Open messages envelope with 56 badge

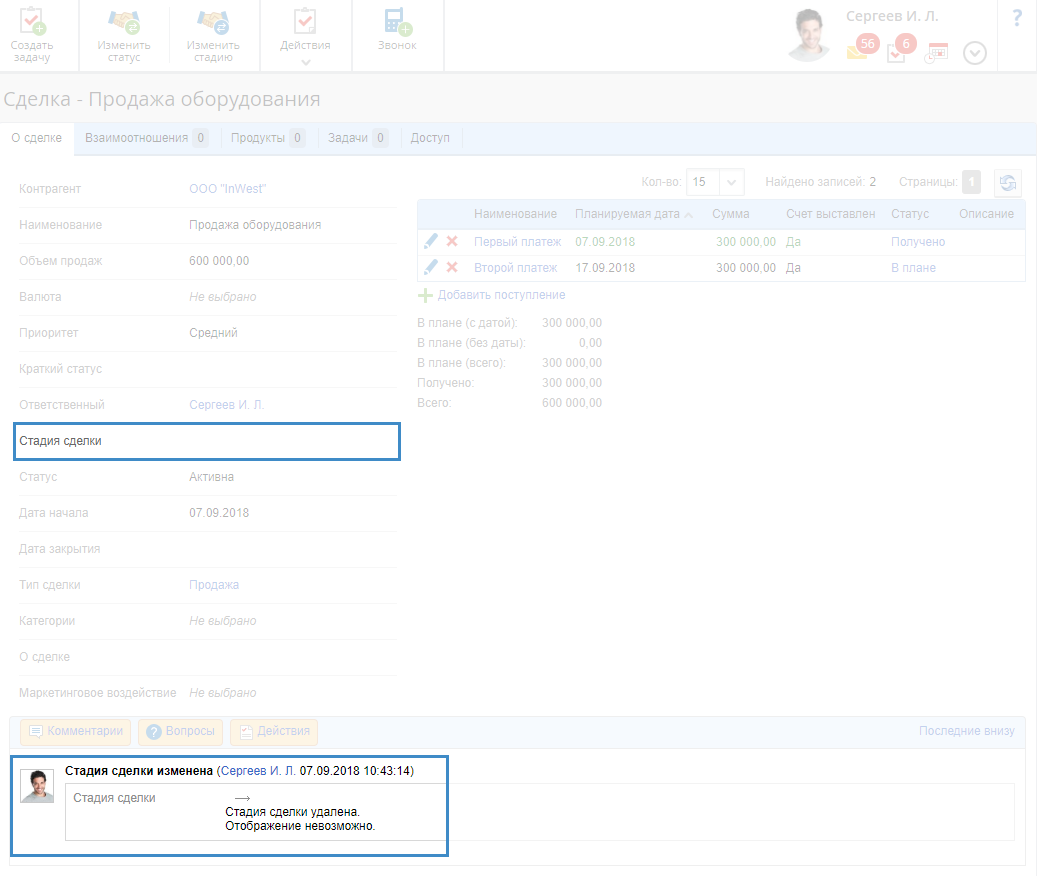tap(858, 52)
